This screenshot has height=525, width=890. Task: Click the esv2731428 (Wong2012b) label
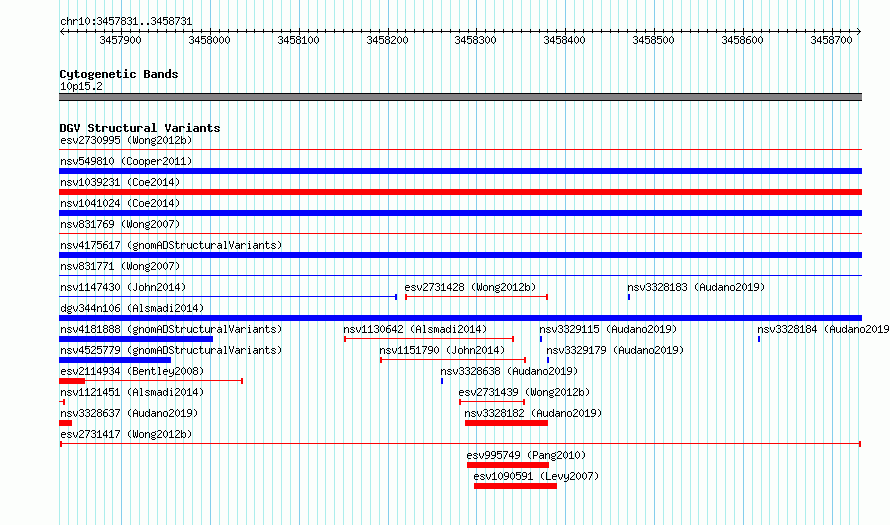470,287
